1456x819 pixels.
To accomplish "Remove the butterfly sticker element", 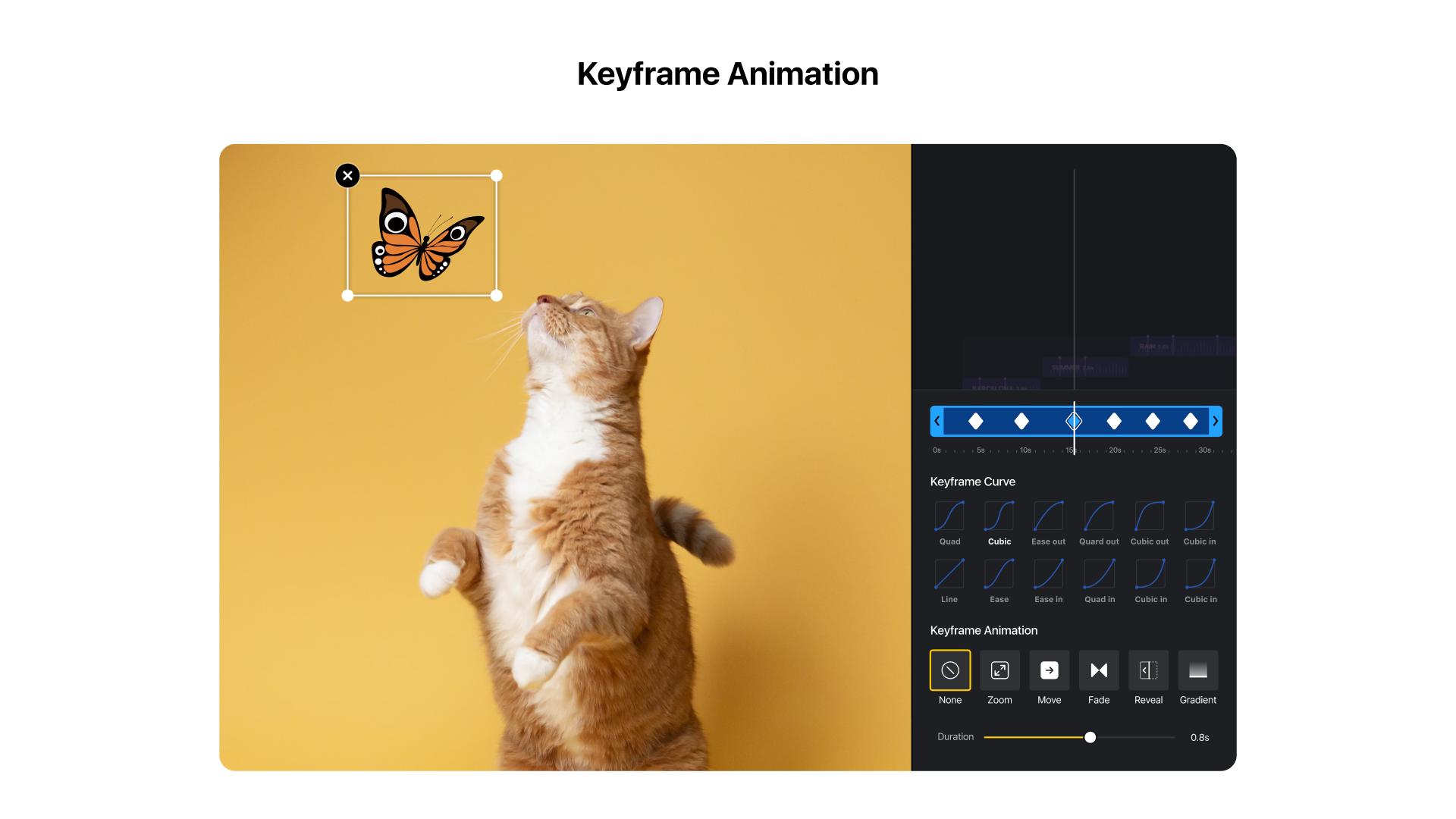I will click(348, 176).
